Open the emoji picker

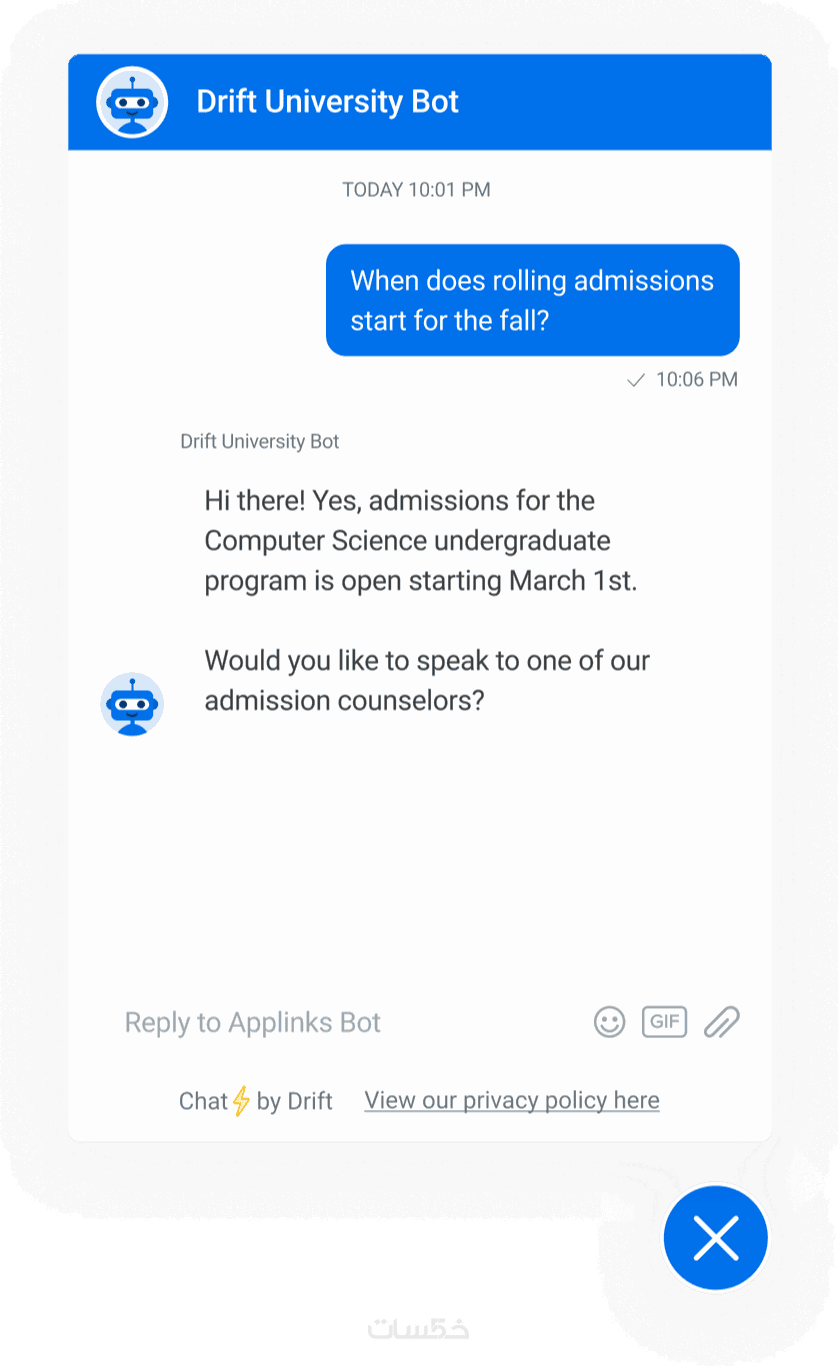click(x=609, y=1022)
